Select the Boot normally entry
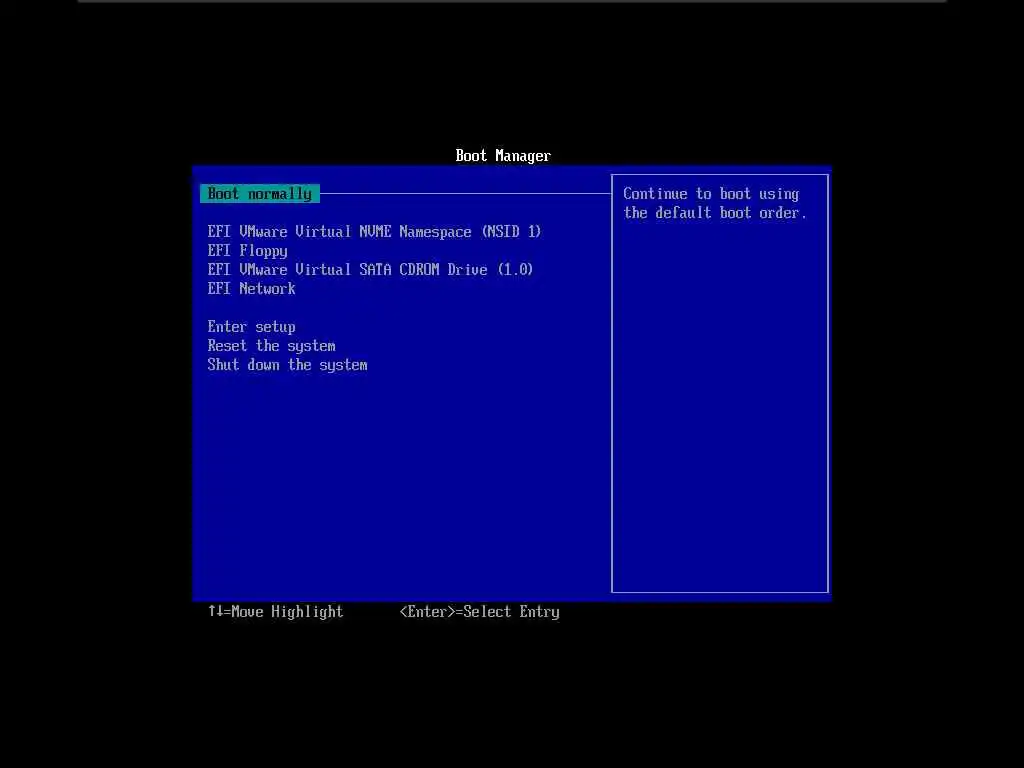This screenshot has height=768, width=1024. (260, 194)
